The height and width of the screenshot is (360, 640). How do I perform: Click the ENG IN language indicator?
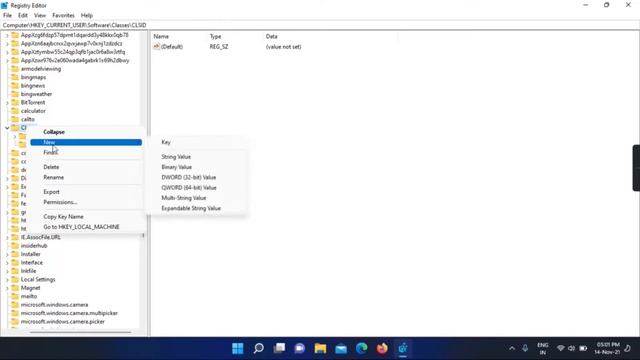(542, 349)
